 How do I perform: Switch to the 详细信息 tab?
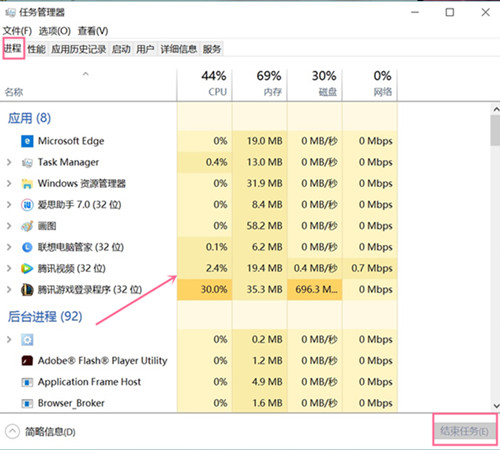click(x=179, y=49)
